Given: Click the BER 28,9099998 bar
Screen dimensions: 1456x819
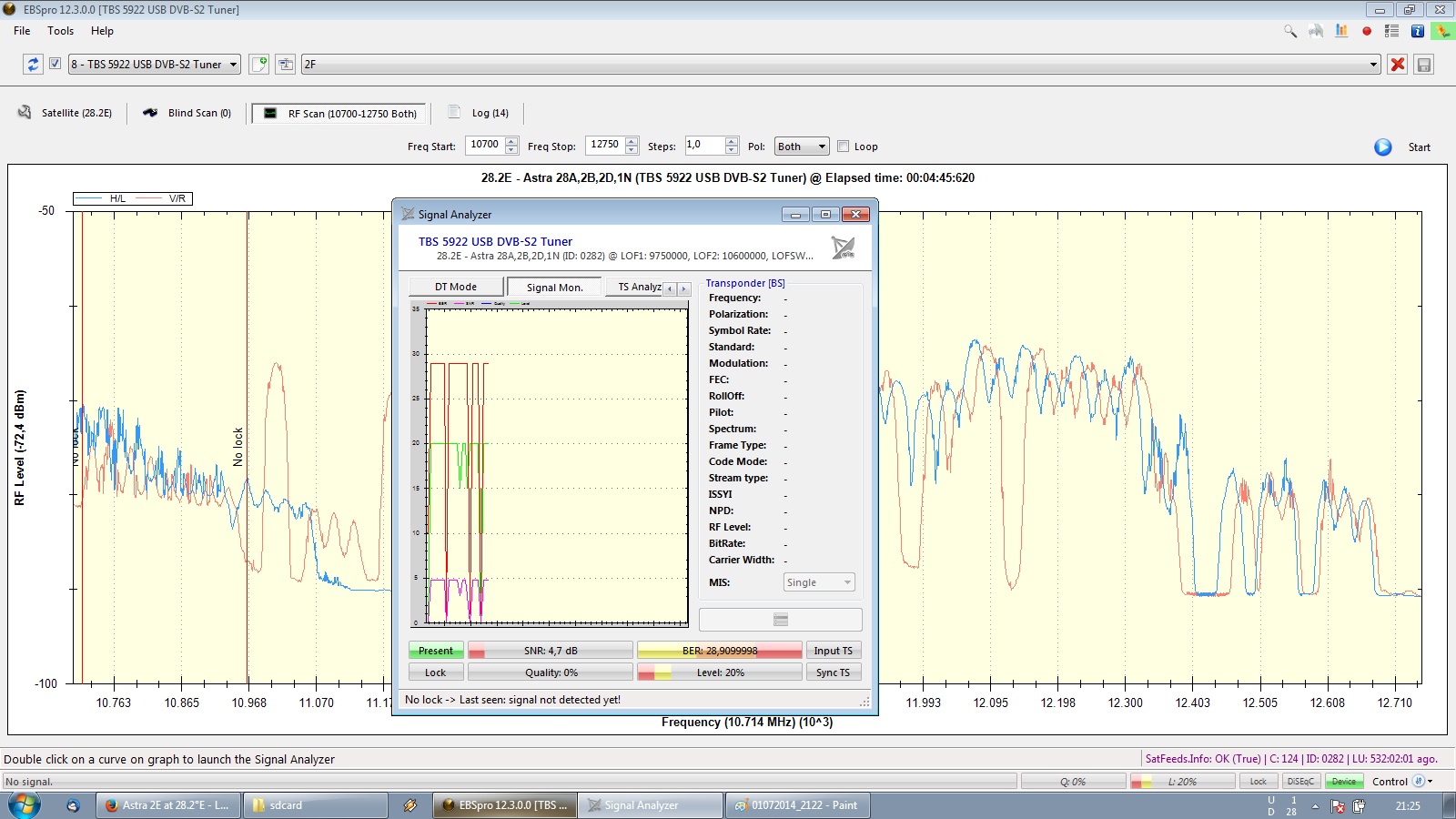Looking at the screenshot, I should coord(720,651).
